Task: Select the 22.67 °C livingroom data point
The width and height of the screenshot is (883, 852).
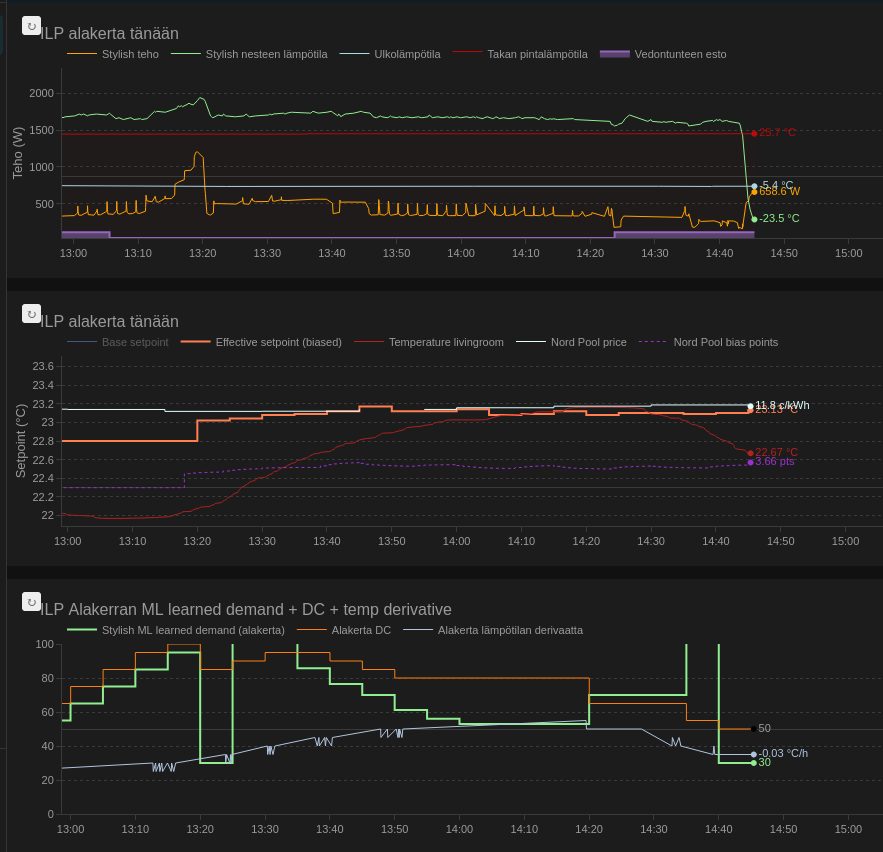Action: (x=750, y=453)
